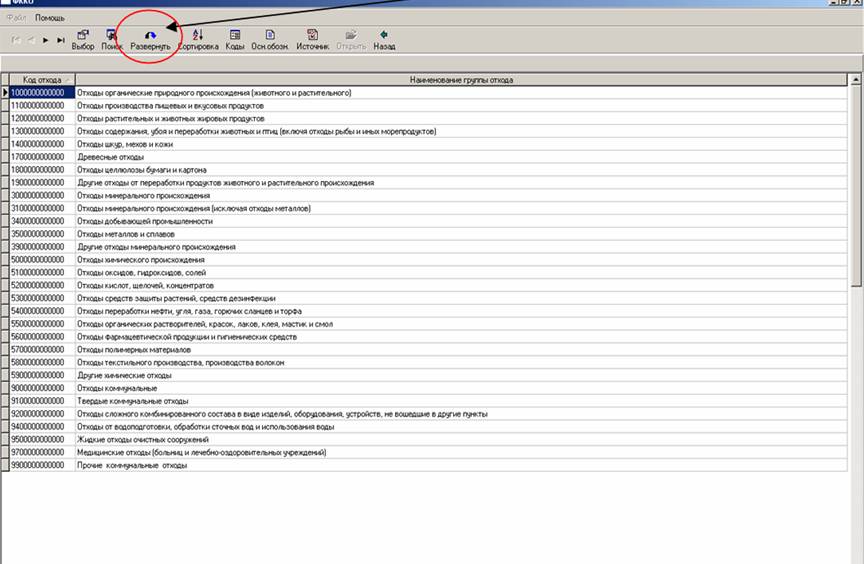Skip to the last record
Image resolution: width=864 pixels, height=564 pixels.
point(61,40)
